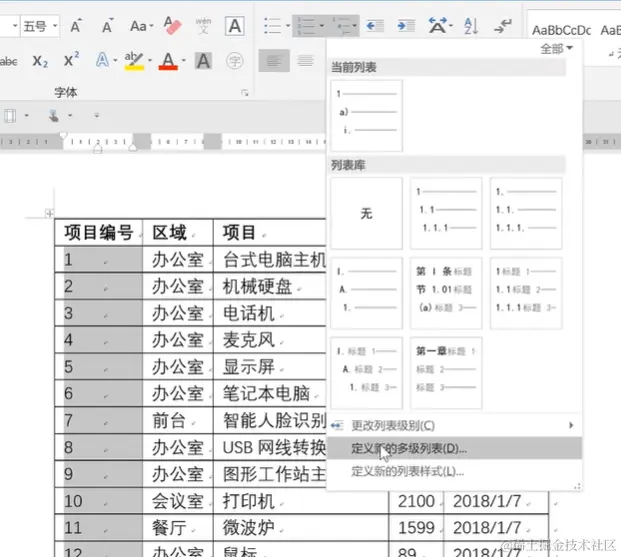Select 定义新的多级列表(D)...

point(454,448)
